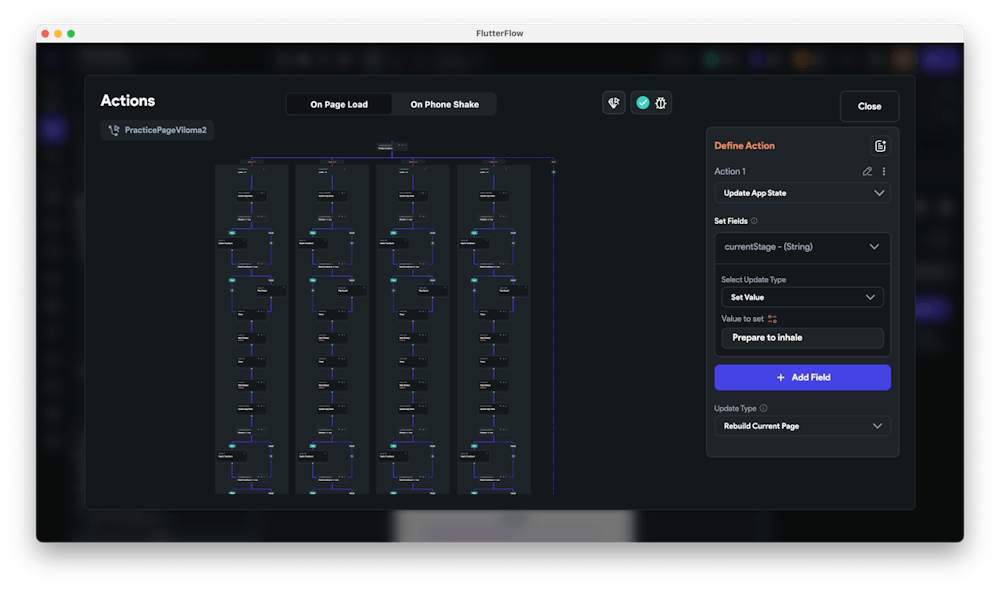Click the Prepare to inhale value field
1000x590 pixels.
(802, 338)
